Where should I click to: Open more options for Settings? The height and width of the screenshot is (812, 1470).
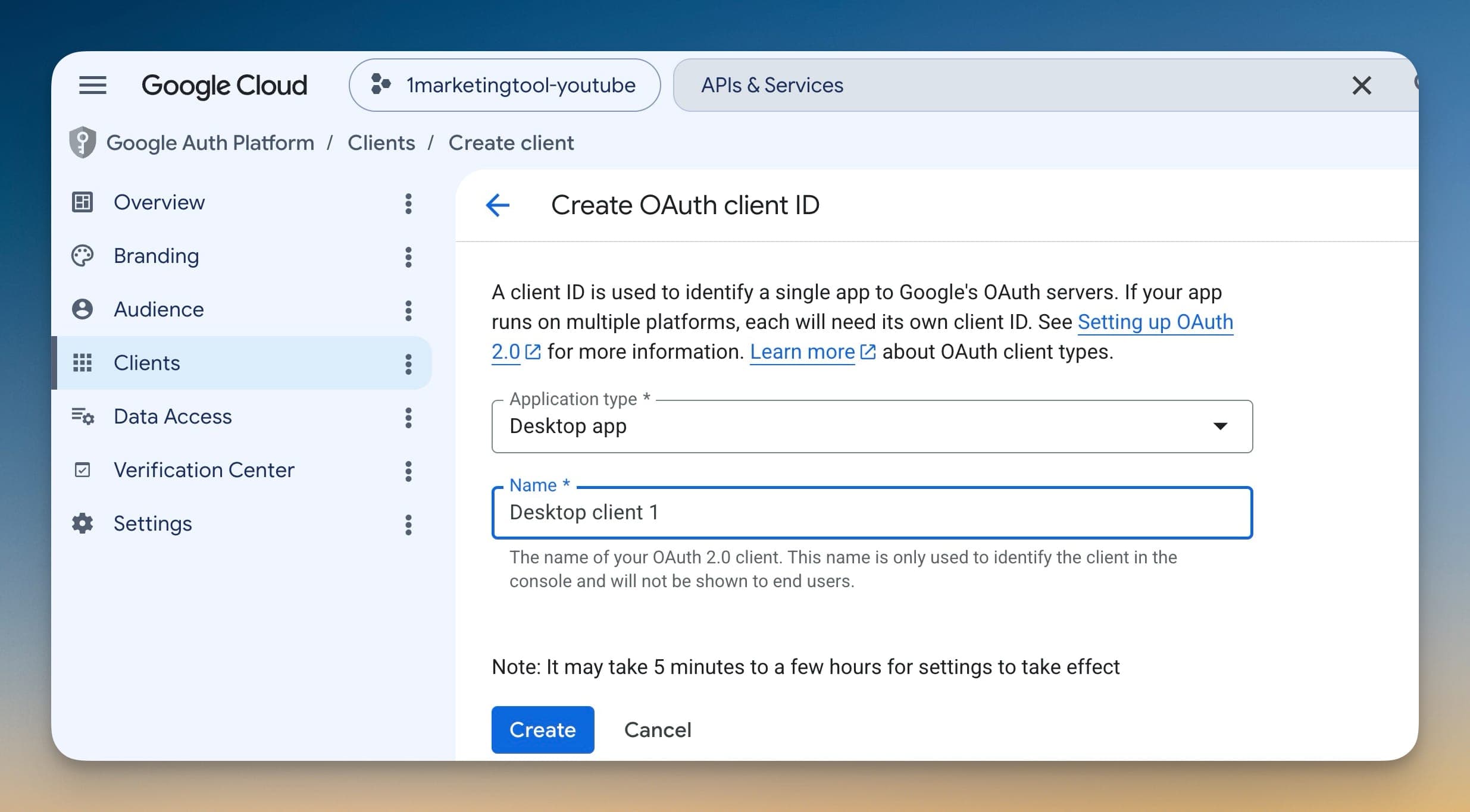tap(408, 525)
